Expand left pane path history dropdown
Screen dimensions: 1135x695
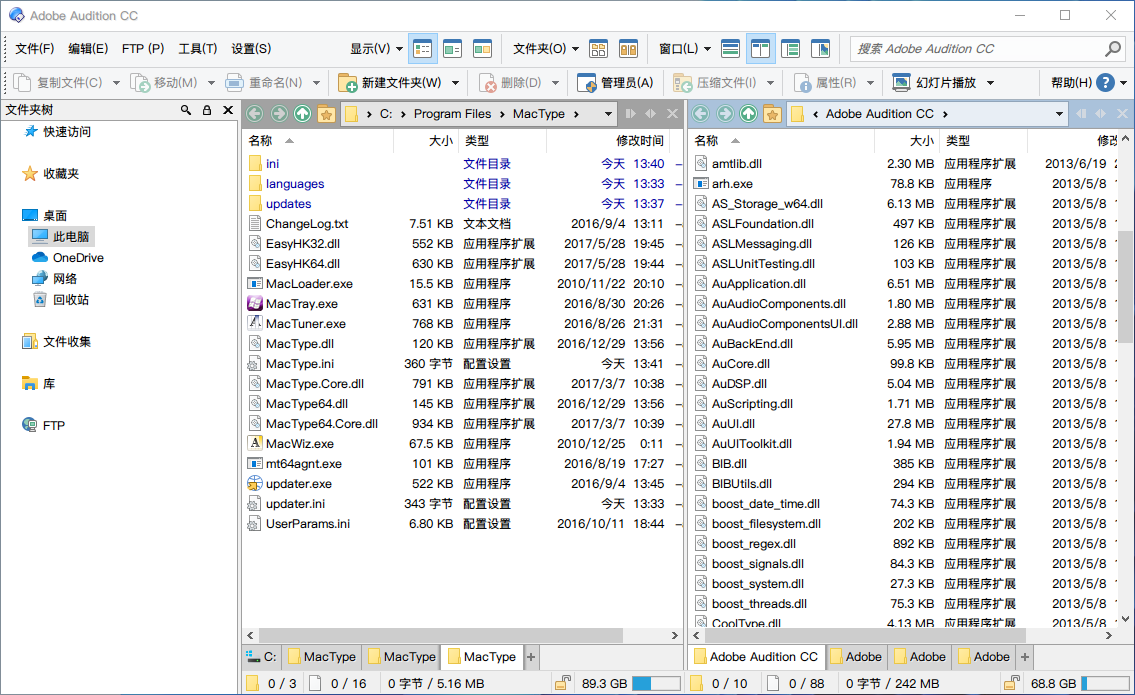point(608,114)
